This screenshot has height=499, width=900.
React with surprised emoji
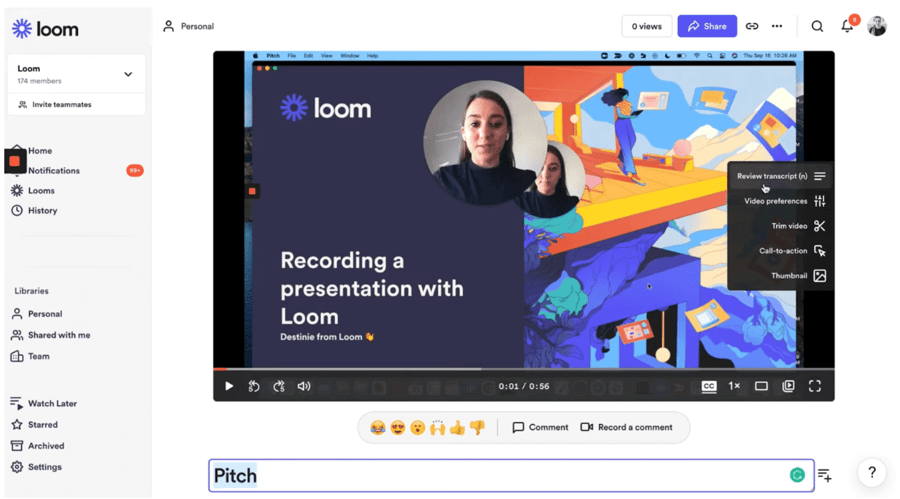click(x=418, y=428)
